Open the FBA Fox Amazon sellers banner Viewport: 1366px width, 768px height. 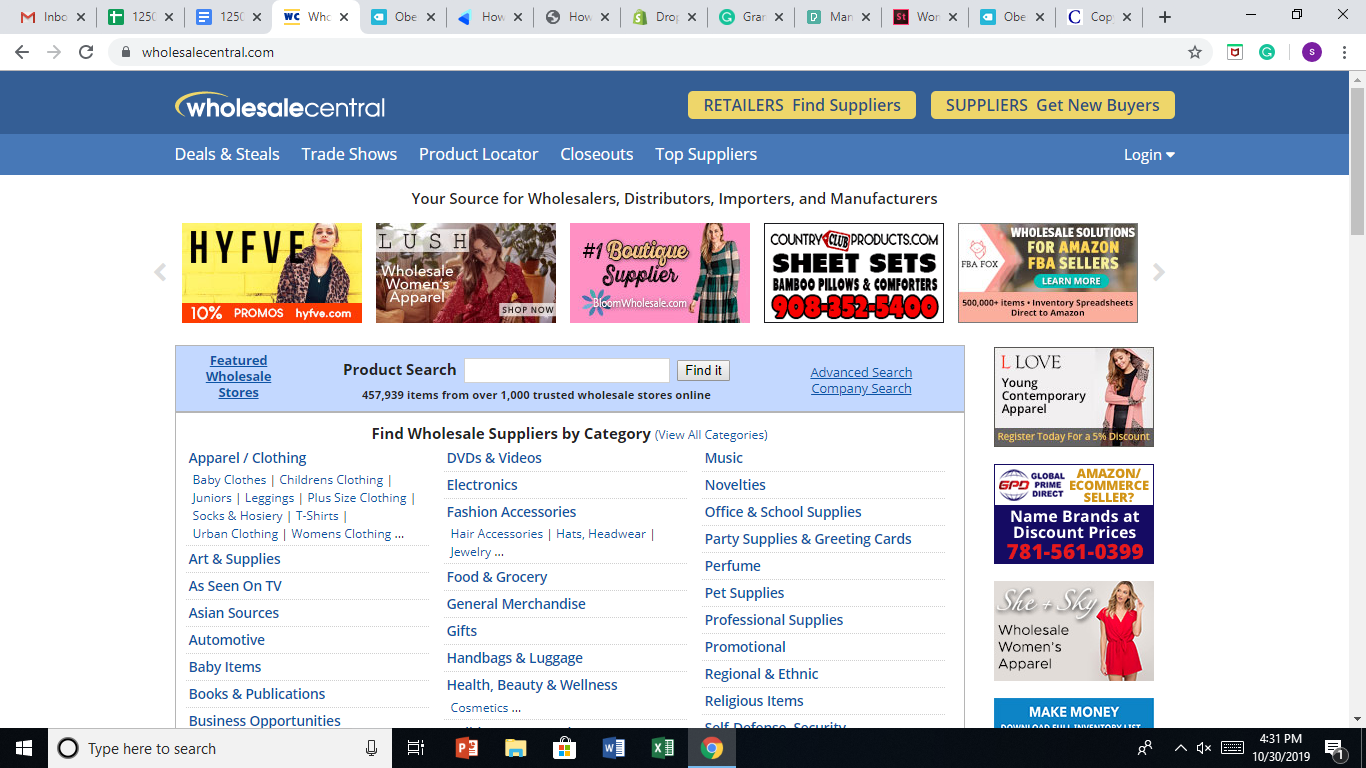point(1048,273)
